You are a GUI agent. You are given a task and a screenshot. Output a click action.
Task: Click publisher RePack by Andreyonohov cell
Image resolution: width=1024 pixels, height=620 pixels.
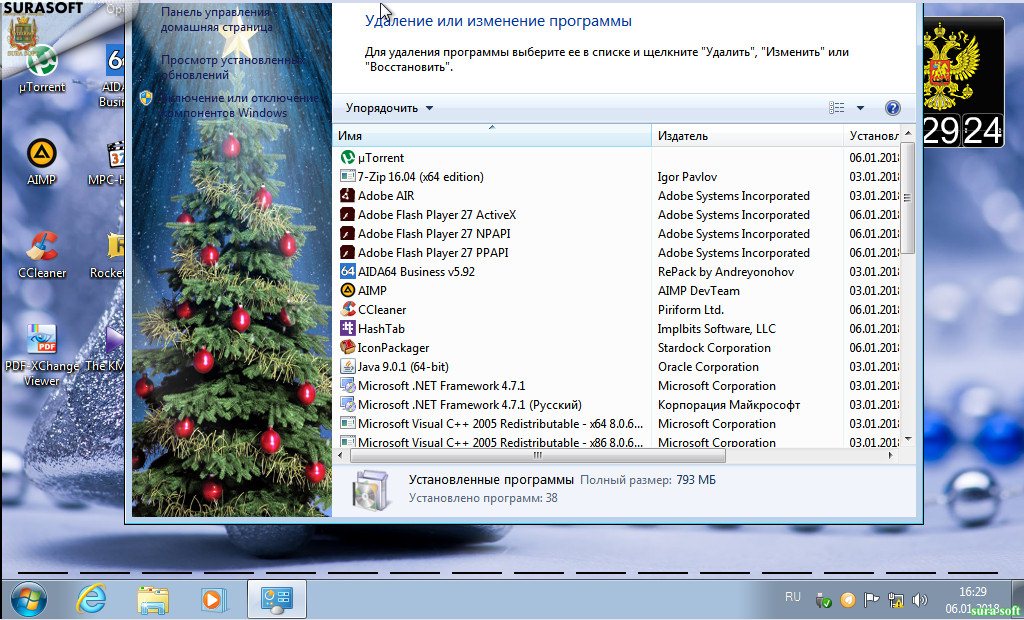pyautogui.click(x=726, y=271)
